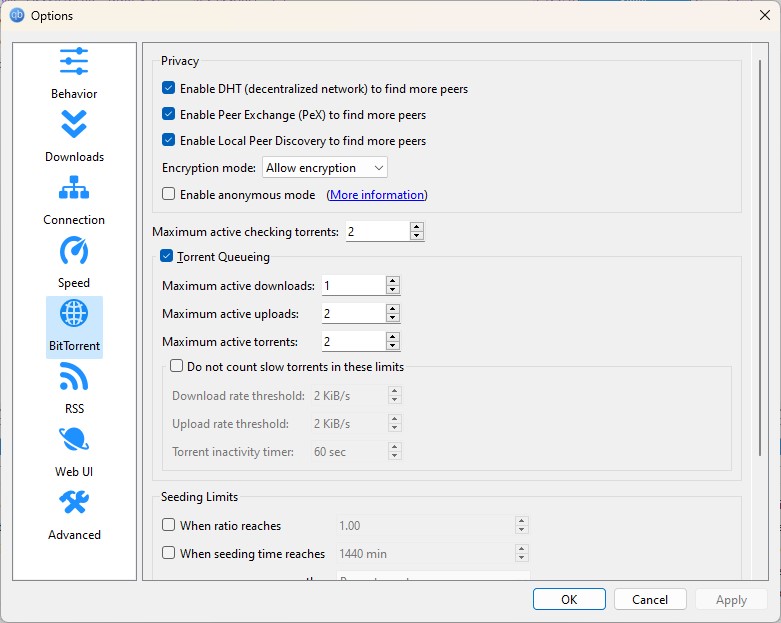The height and width of the screenshot is (623, 781).
Task: Enable anonymous mode checkbox
Action: [168, 194]
